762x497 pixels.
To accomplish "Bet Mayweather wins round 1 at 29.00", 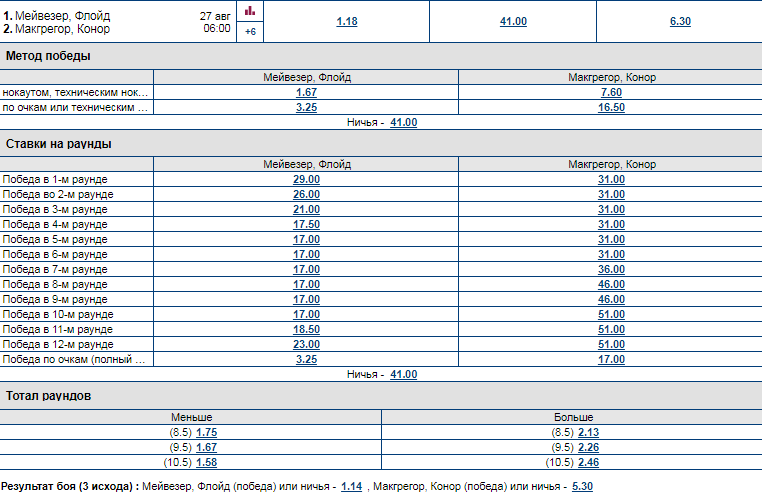I will click(306, 179).
